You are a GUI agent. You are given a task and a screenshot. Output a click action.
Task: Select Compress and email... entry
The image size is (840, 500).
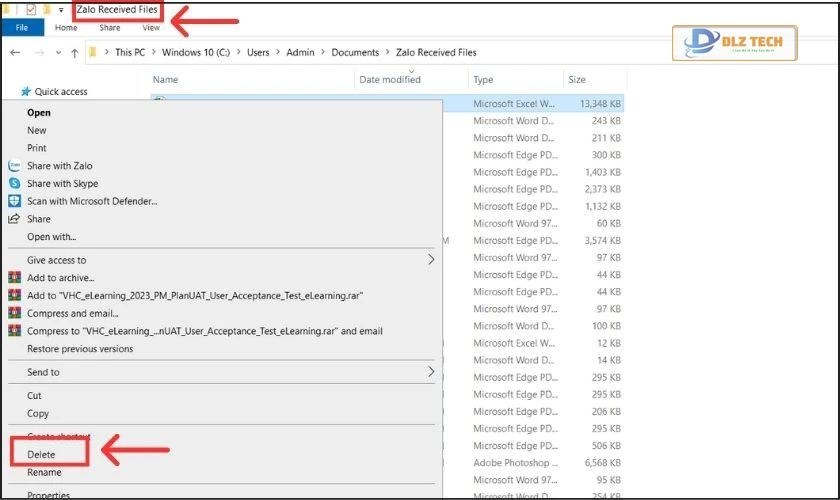coord(72,313)
